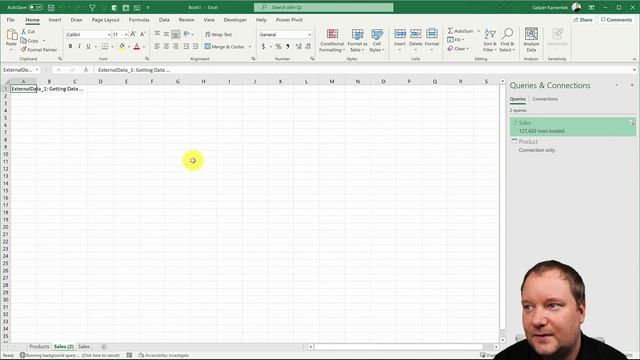Toggle Italic formatting
The height and width of the screenshot is (360, 640).
coord(79,47)
